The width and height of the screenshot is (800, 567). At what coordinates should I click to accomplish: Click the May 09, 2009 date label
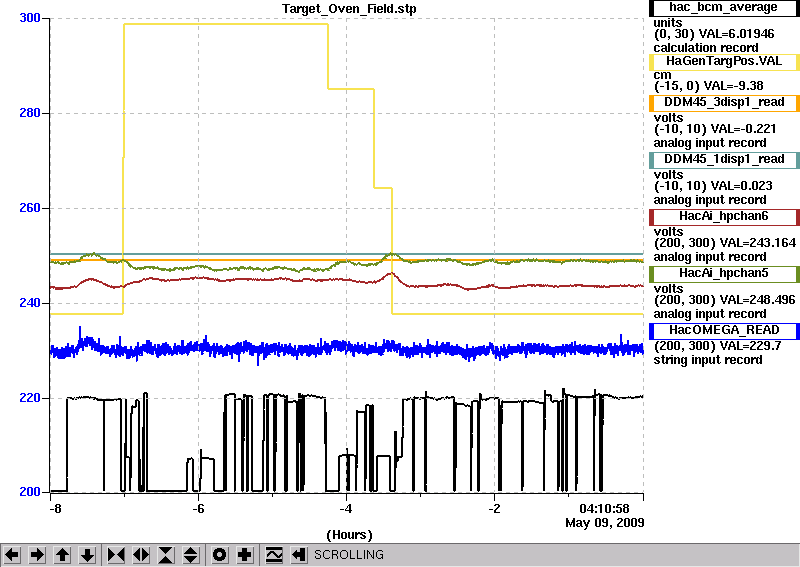tap(605, 523)
